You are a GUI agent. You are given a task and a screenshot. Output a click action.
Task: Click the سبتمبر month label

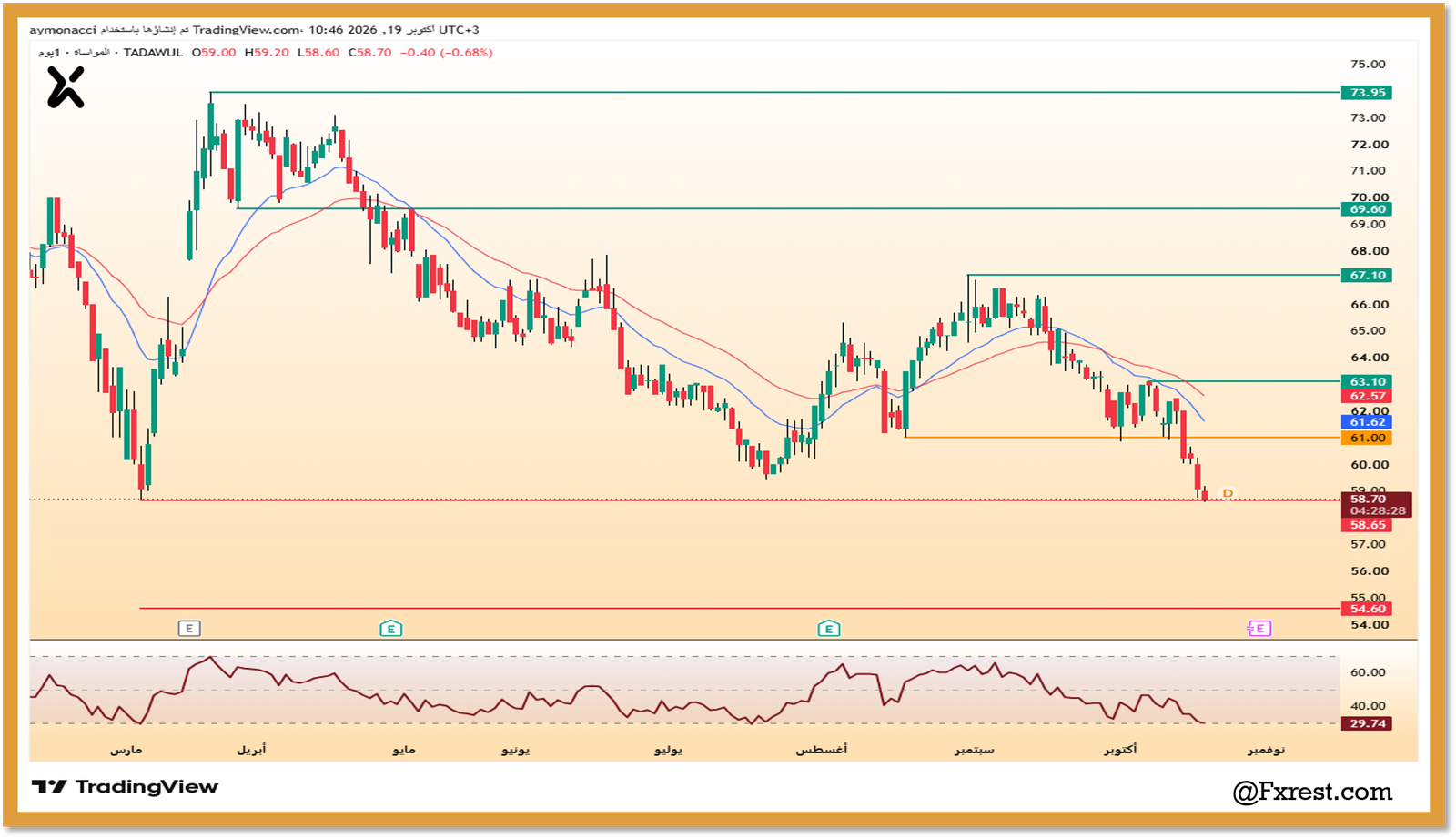(x=974, y=750)
